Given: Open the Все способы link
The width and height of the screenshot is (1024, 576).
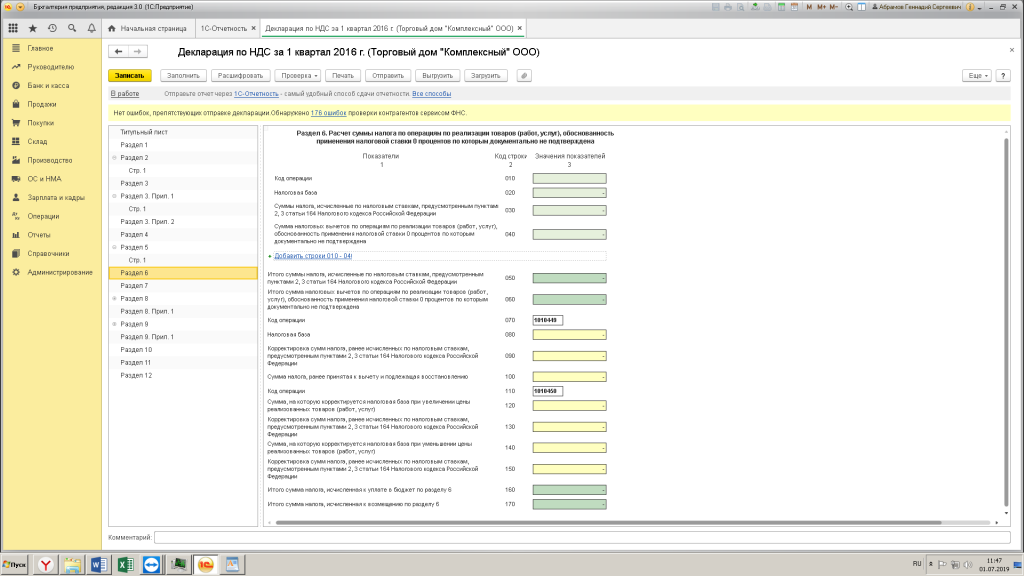Looking at the screenshot, I should (432, 94).
